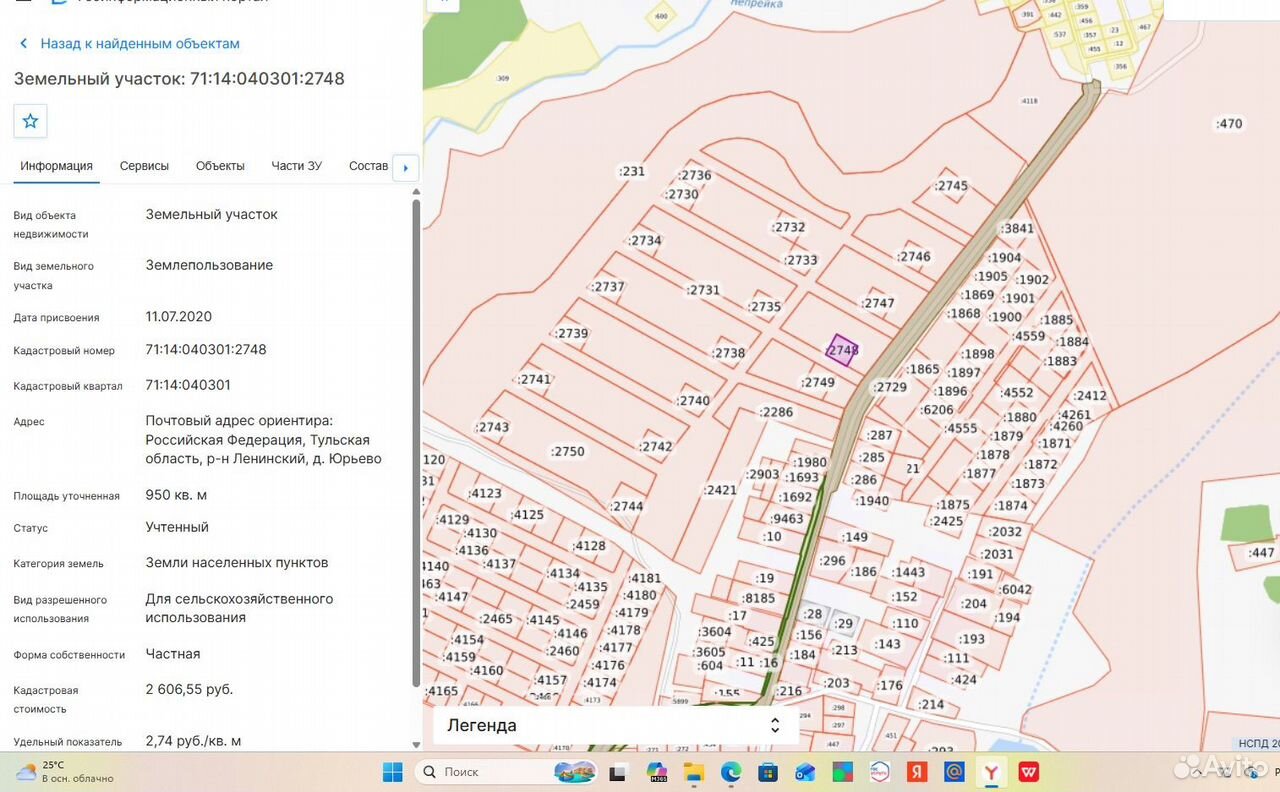This screenshot has height=792, width=1280.
Task: Click the status value Учтенный
Action: [x=177, y=527]
